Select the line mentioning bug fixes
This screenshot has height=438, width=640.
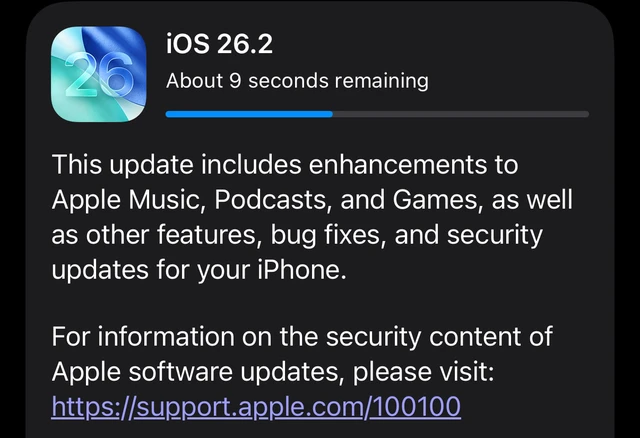tap(297, 235)
